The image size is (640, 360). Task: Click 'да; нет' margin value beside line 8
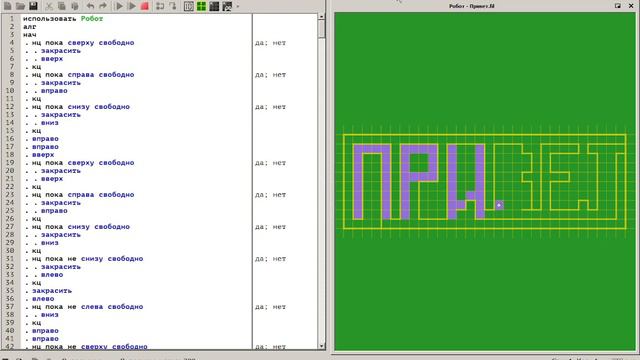tap(270, 75)
